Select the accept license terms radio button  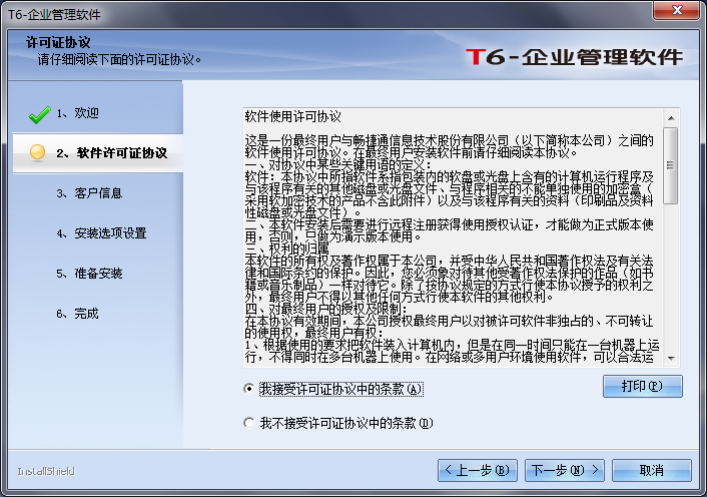coord(248,389)
